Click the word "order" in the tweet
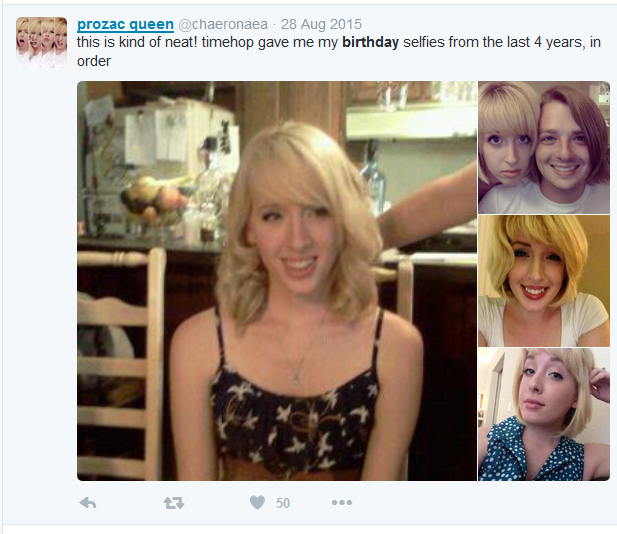Screen dimensions: 617x534 pos(94,61)
